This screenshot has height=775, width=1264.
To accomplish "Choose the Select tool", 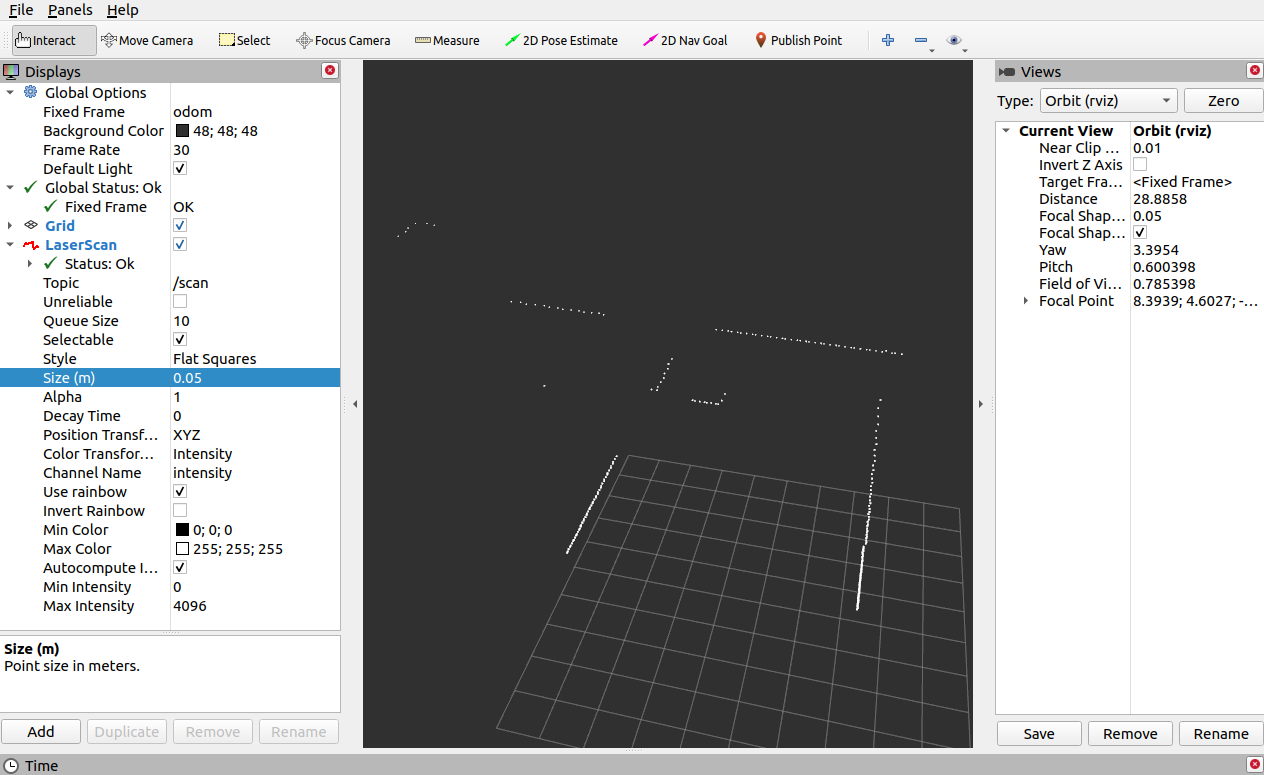I will pyautogui.click(x=244, y=40).
